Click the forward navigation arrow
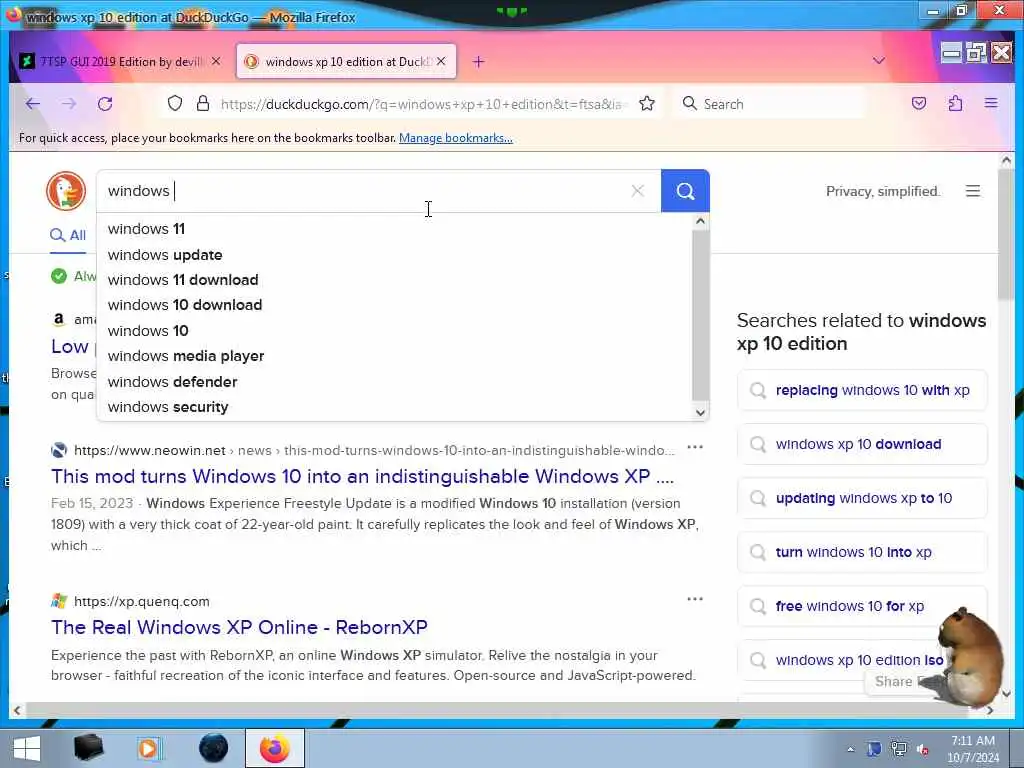Image resolution: width=1024 pixels, height=768 pixels. pyautogui.click(x=69, y=104)
